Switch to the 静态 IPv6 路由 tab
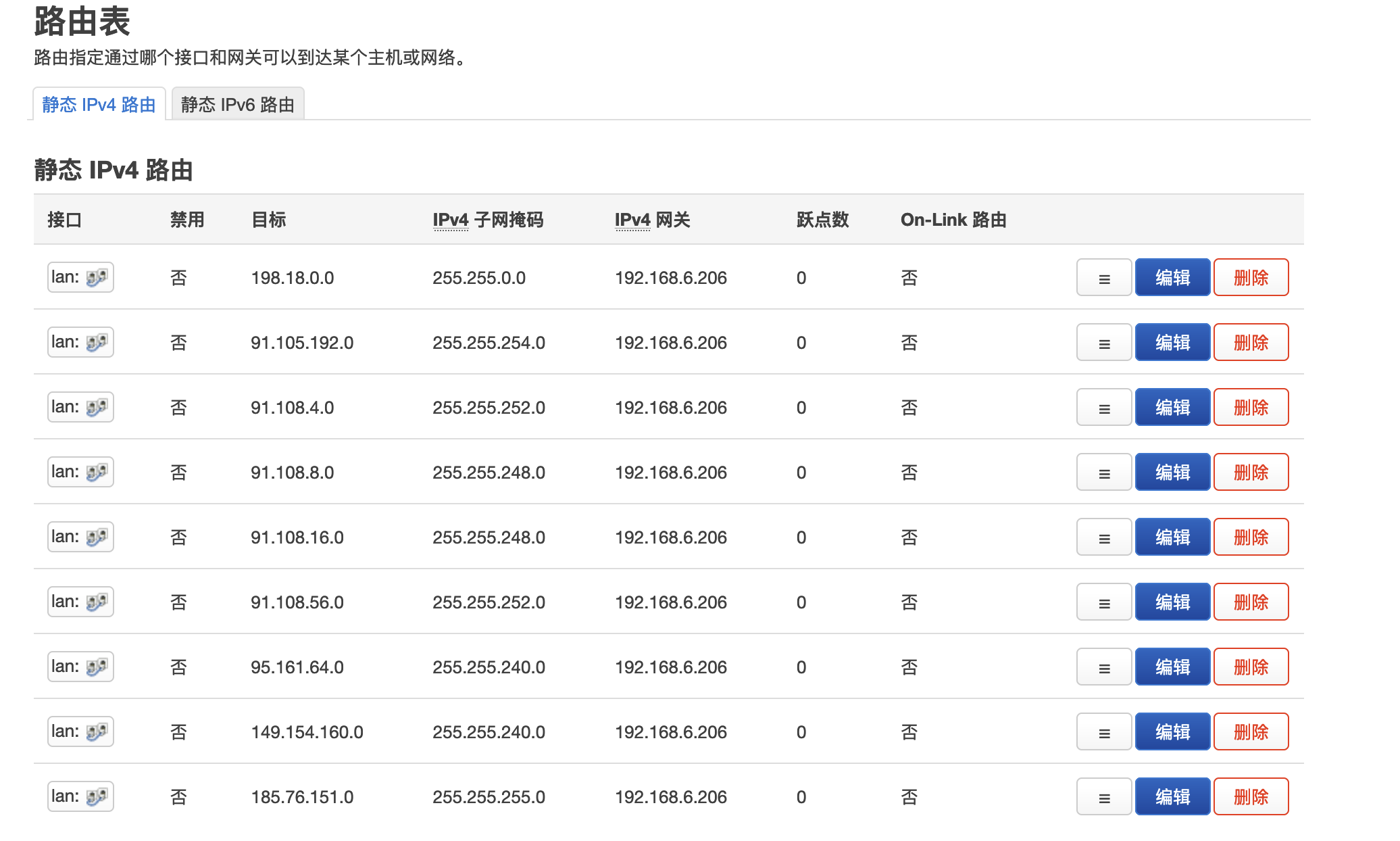Screen dimensions: 1400x841 pyautogui.click(x=238, y=105)
